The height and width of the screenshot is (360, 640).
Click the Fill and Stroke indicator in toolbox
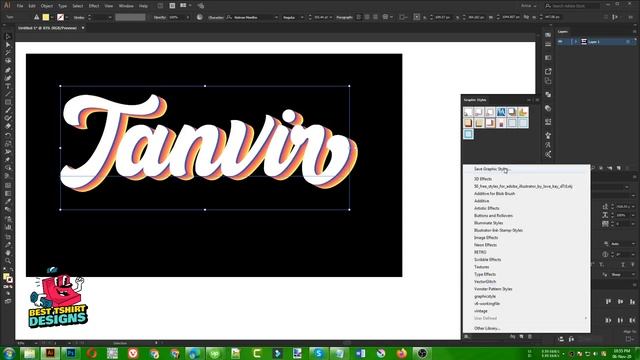[8, 278]
